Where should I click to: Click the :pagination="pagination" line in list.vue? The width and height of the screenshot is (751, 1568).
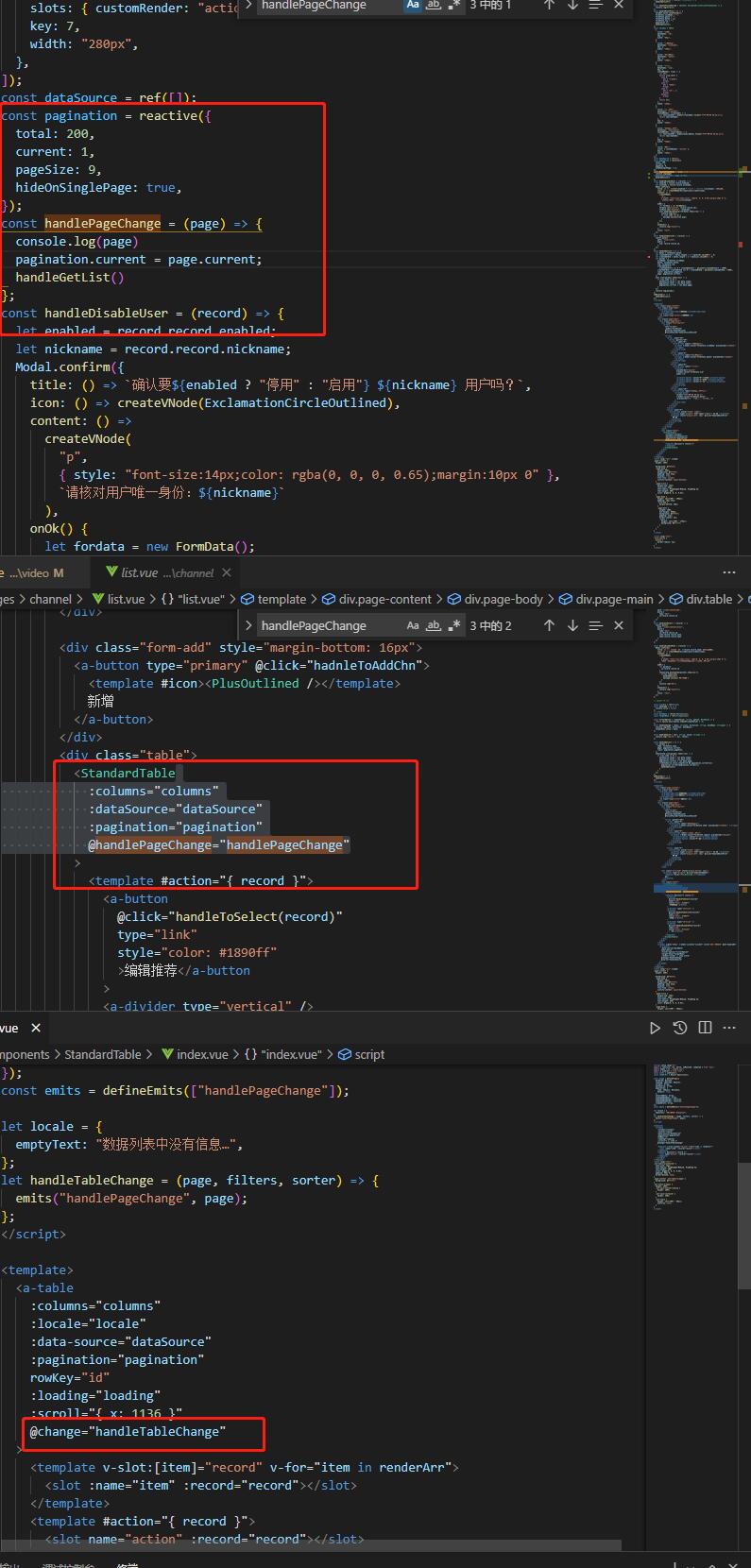(176, 827)
